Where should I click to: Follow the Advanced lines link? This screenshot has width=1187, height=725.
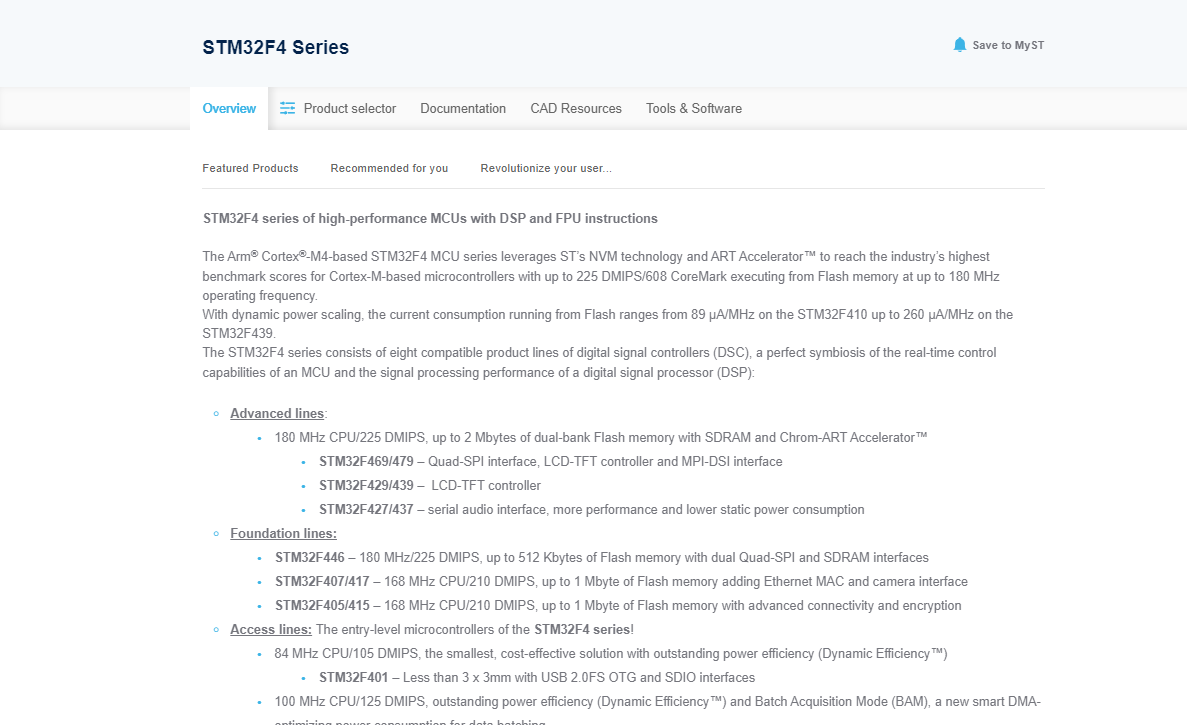coord(277,413)
